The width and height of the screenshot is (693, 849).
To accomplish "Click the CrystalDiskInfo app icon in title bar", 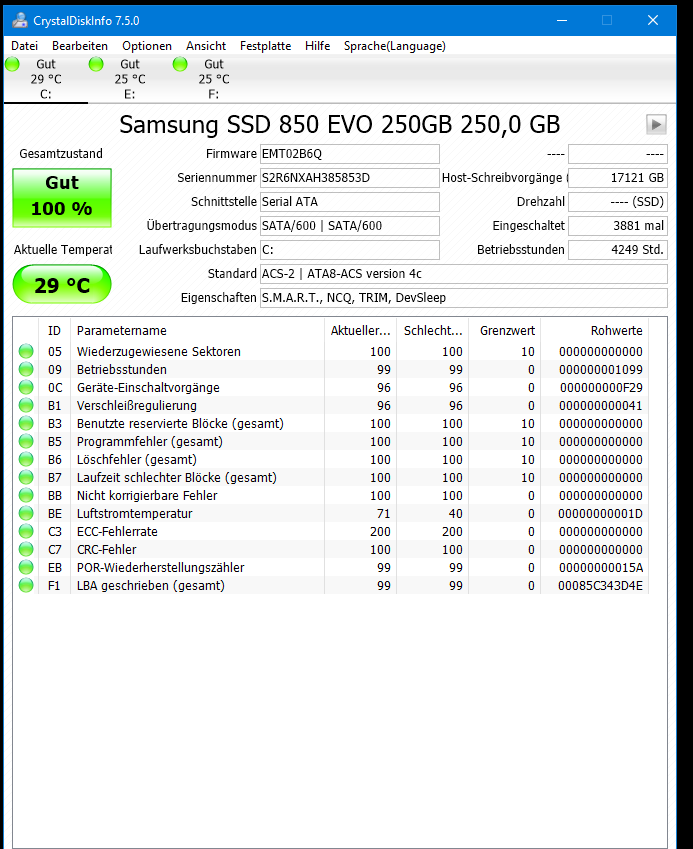I will point(20,21).
